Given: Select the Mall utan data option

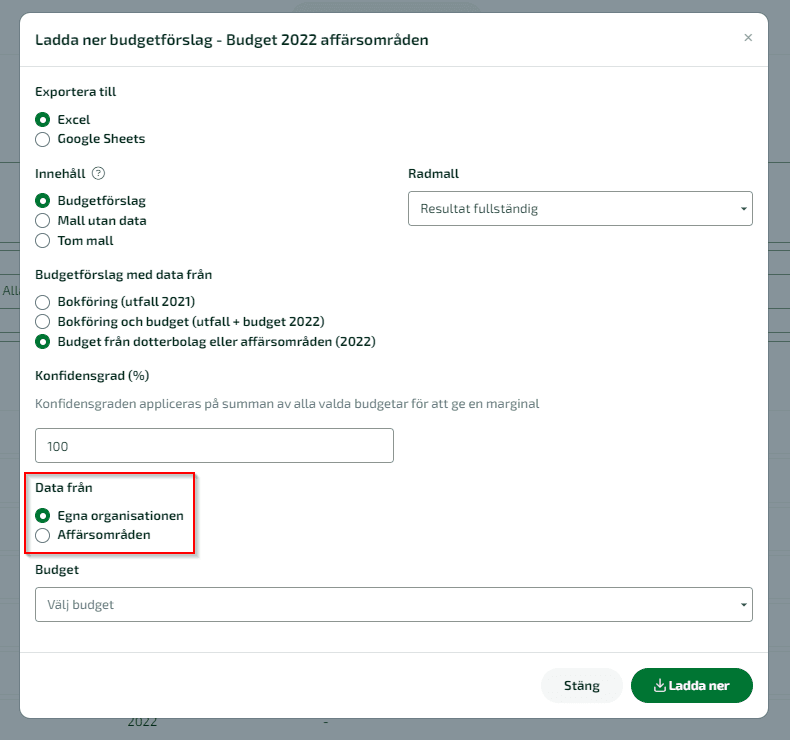Looking at the screenshot, I should (43, 221).
